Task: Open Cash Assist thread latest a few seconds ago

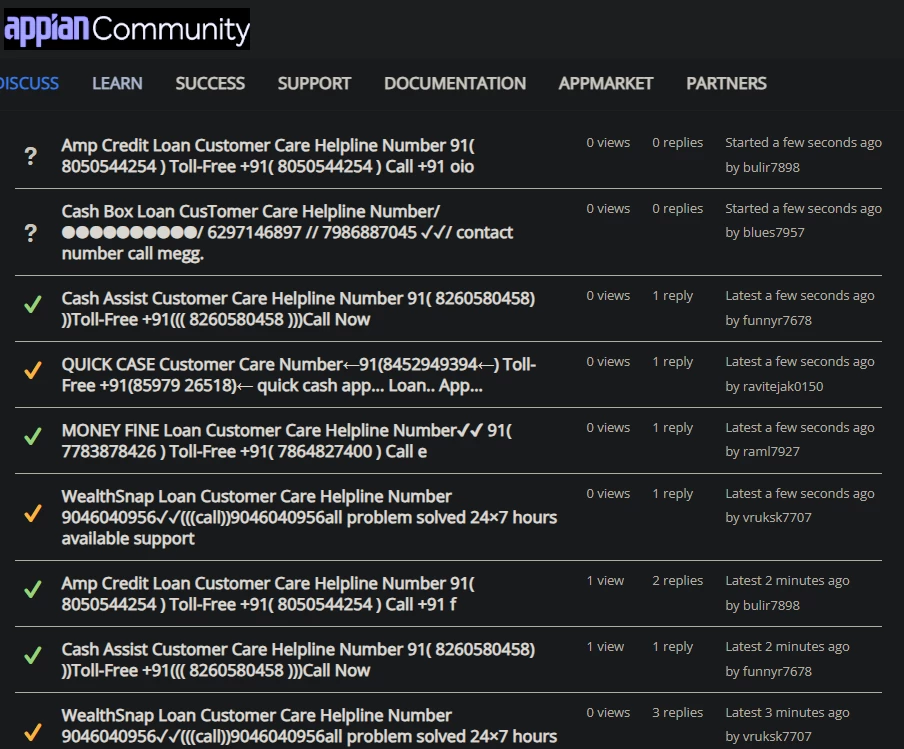Action: pos(298,309)
